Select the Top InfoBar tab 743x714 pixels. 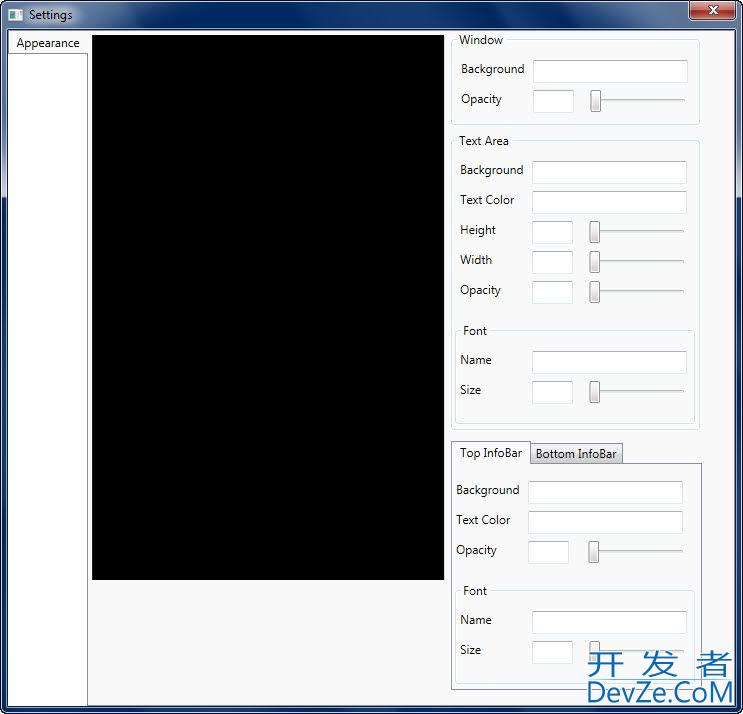point(491,453)
